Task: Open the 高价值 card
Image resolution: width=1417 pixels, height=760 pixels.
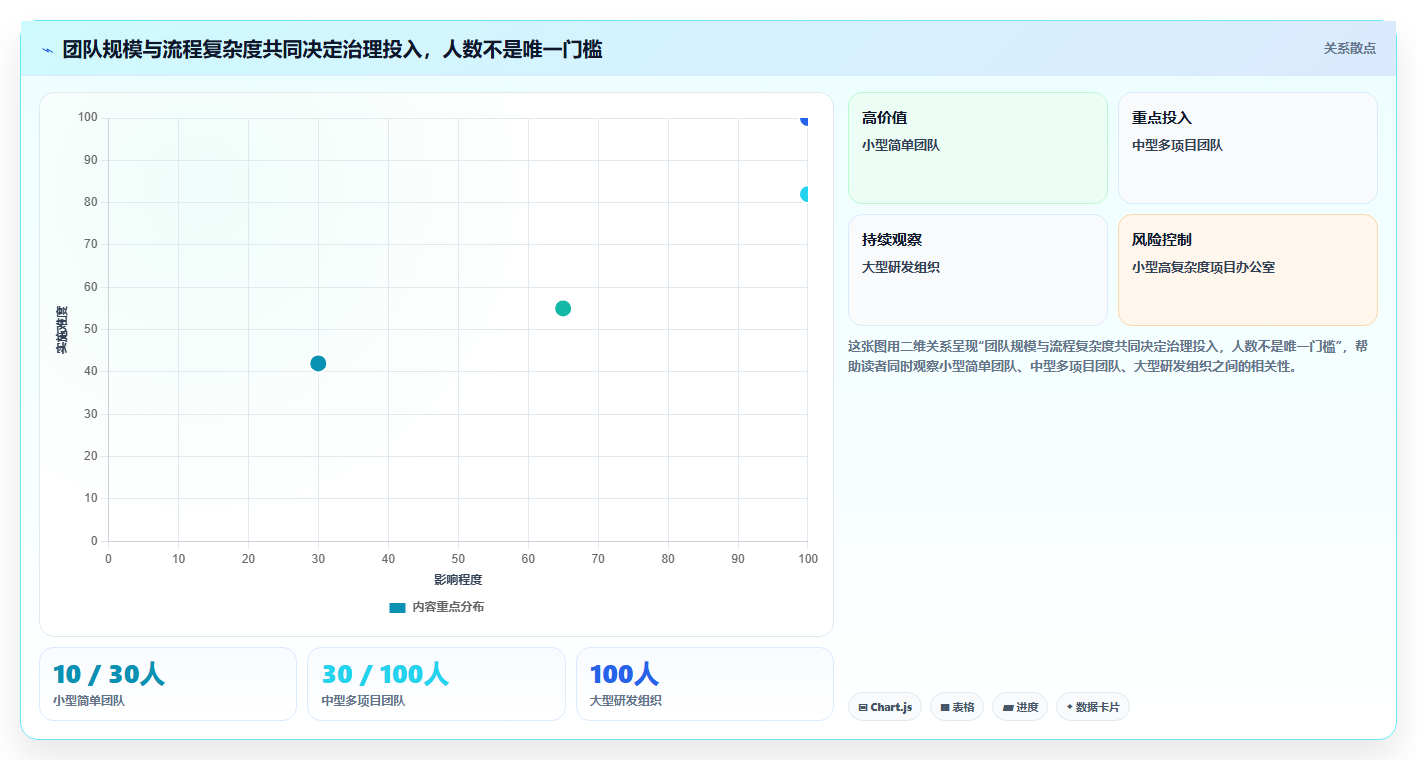Action: 978,148
